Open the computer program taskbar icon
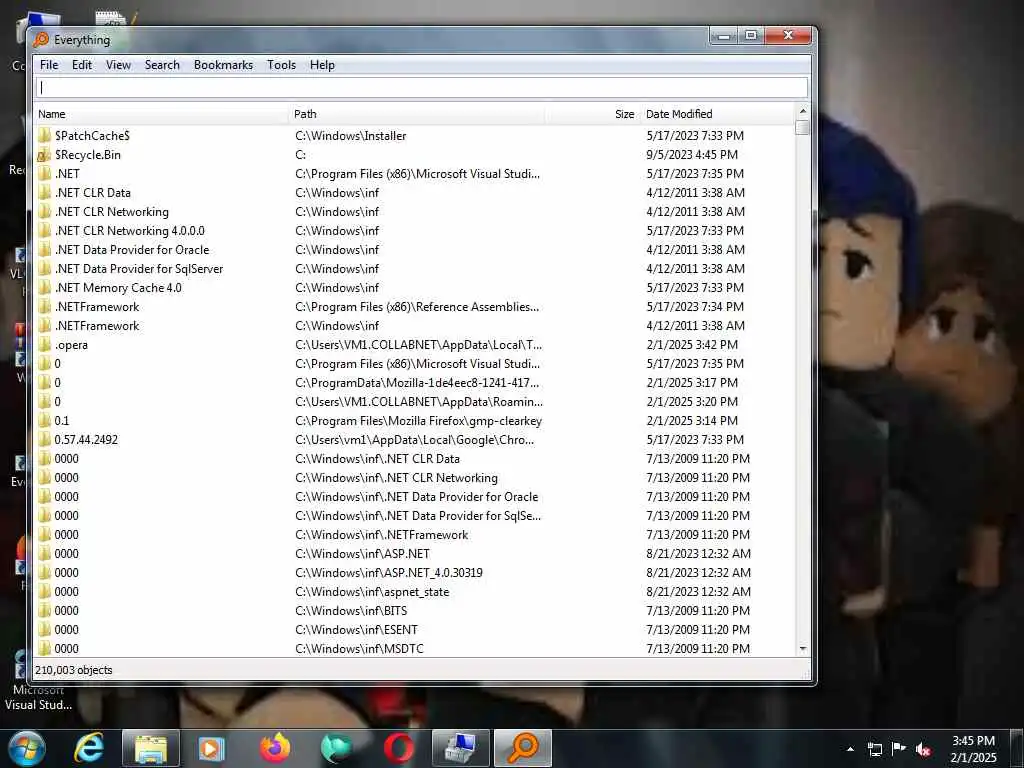This screenshot has height=768, width=1024. (x=461, y=748)
